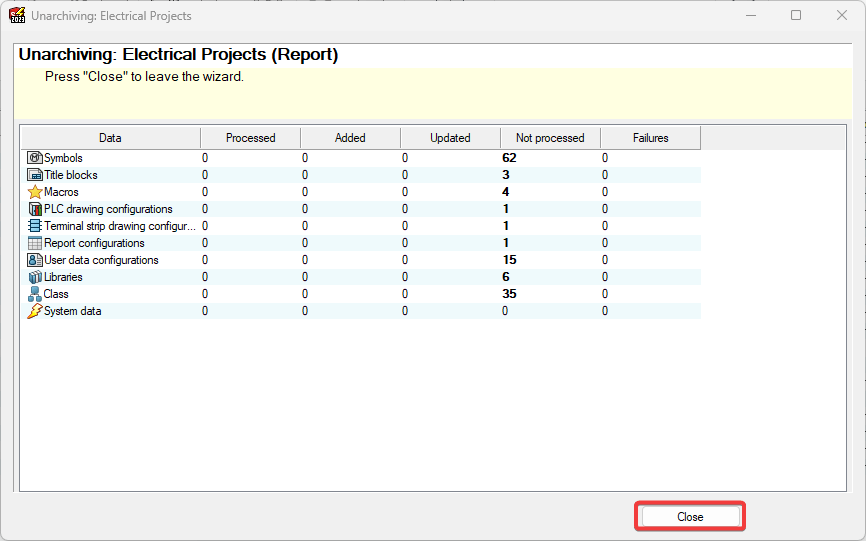Click the Macros star icon
Viewport: 866px width, 541px height.
35,192
